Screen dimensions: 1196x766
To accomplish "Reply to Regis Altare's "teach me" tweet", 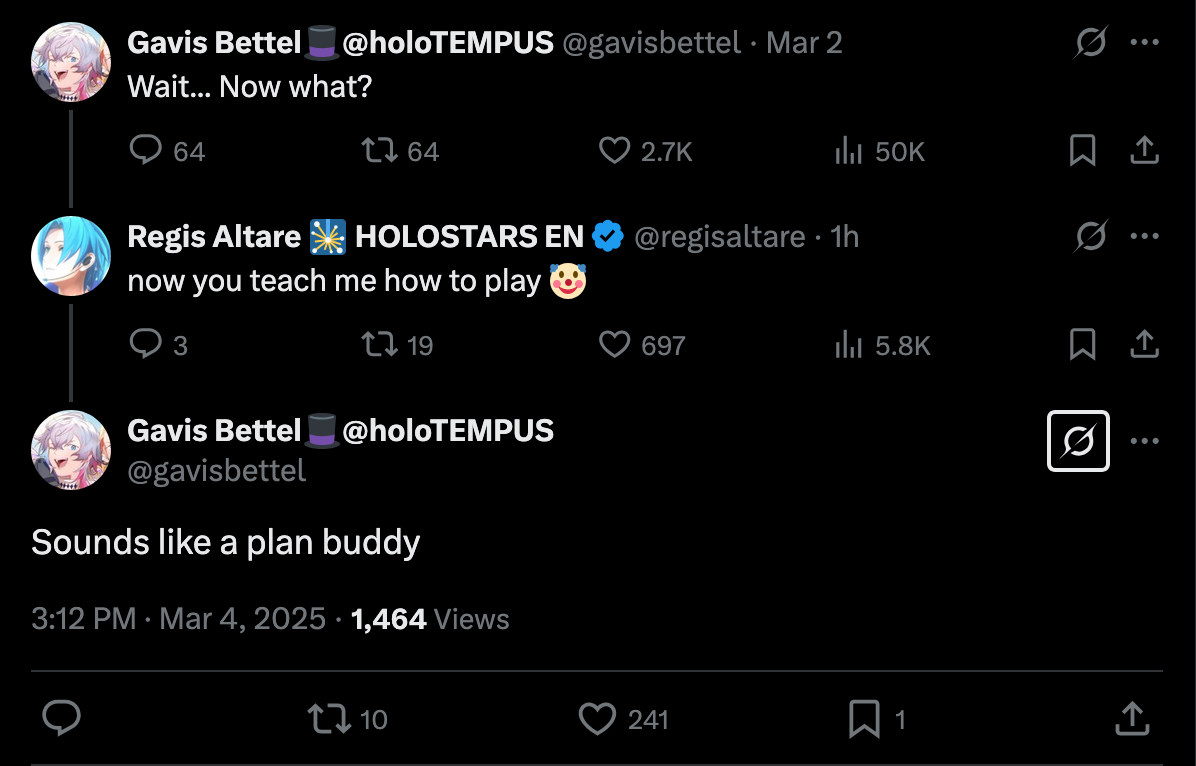I will tap(146, 345).
